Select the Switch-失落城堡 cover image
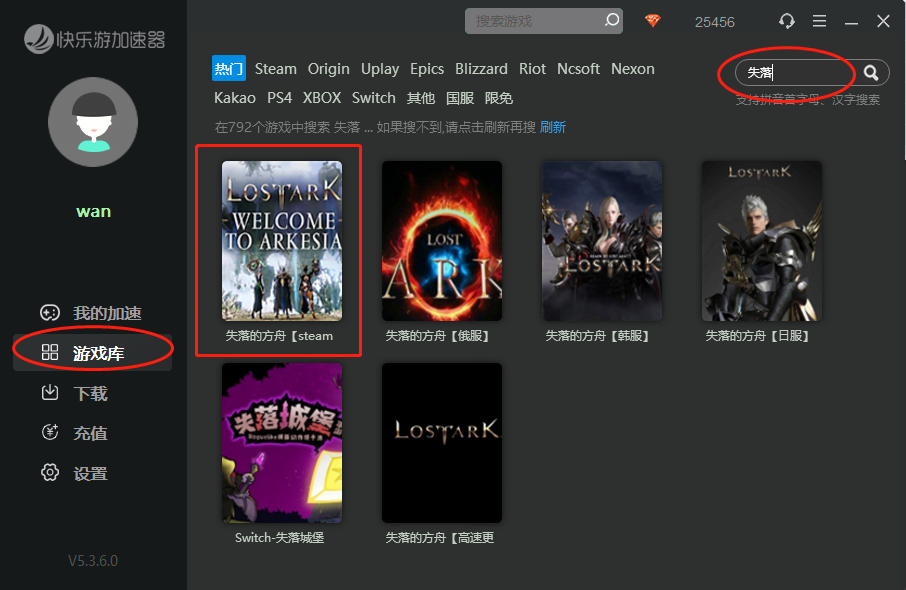906x590 pixels. (x=282, y=443)
